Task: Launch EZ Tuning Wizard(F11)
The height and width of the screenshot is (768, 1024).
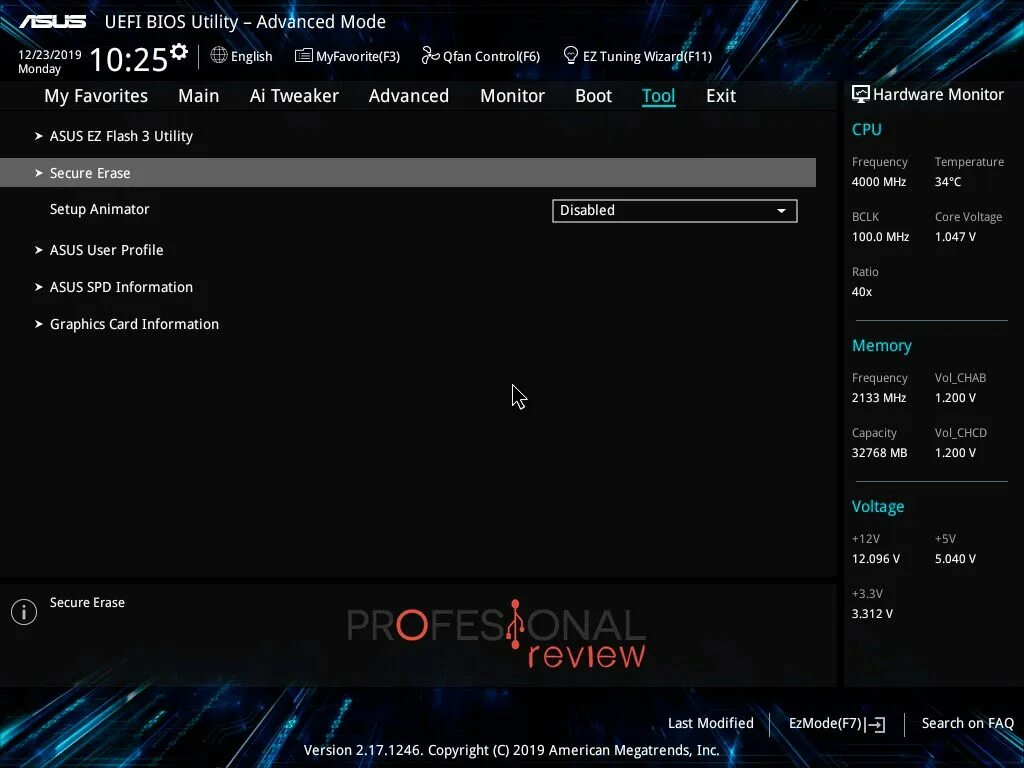Action: click(637, 56)
